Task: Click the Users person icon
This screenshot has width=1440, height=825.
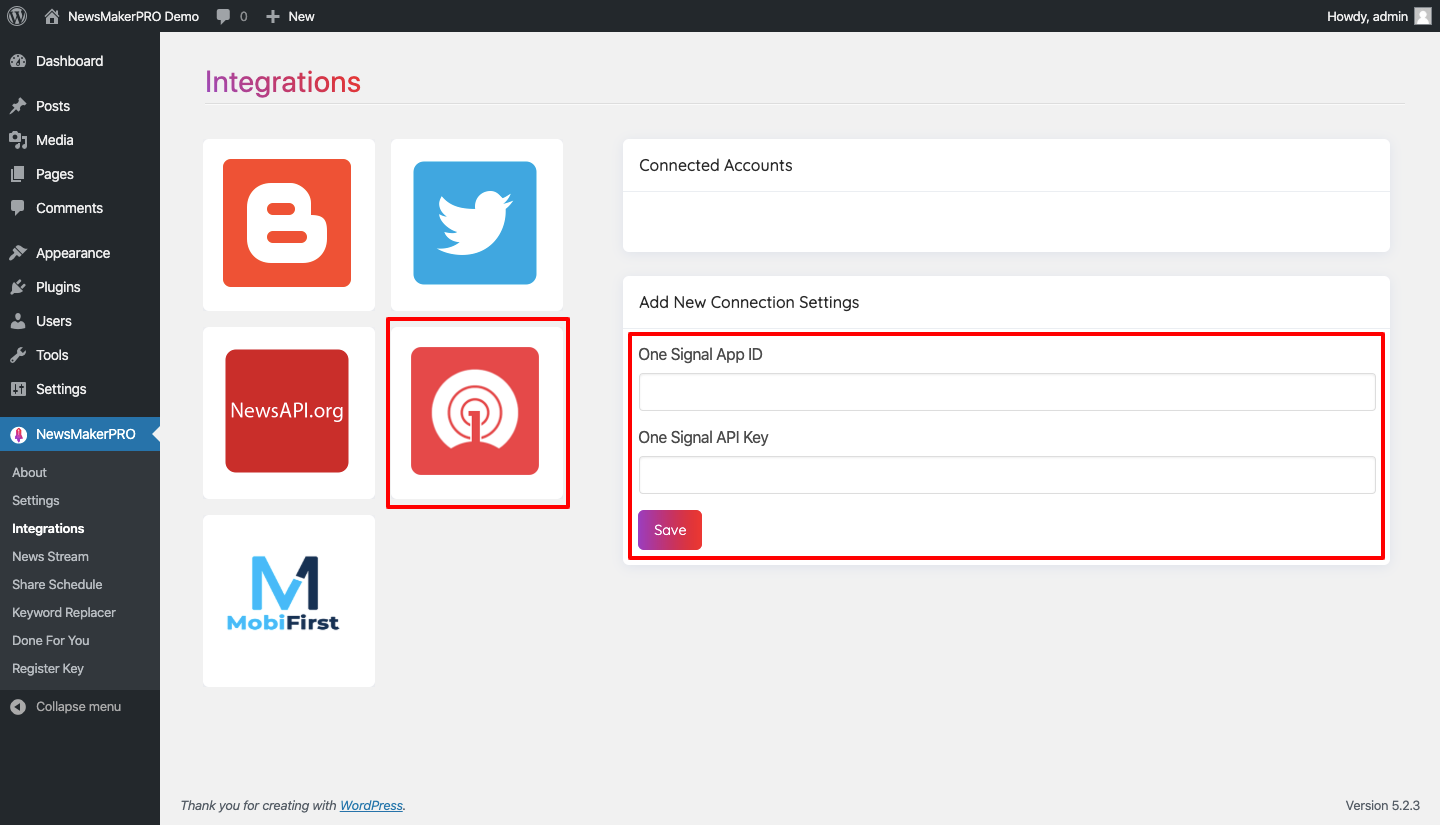Action: tap(18, 321)
